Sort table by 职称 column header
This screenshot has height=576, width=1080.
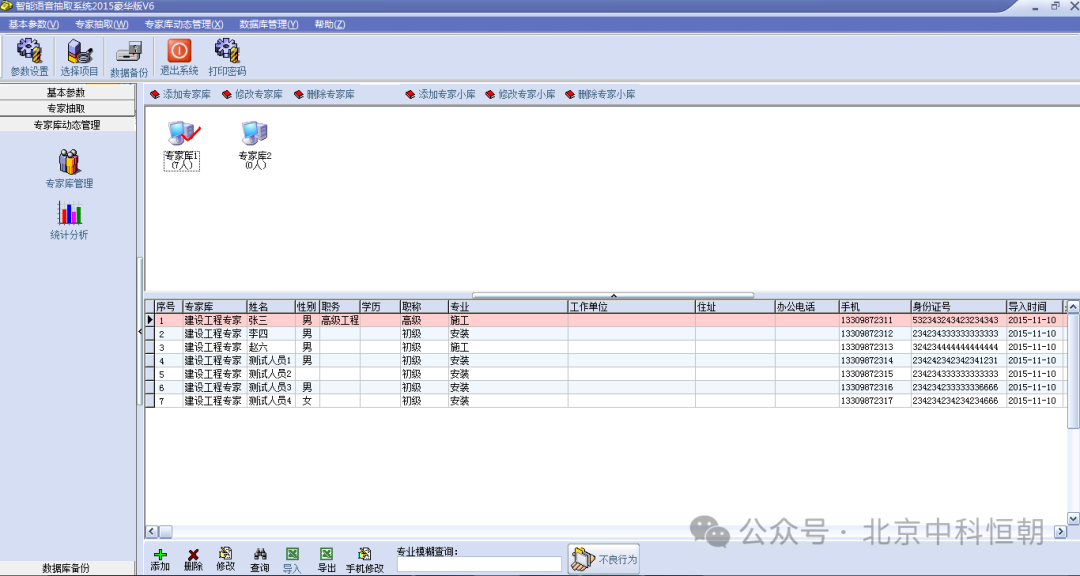pyautogui.click(x=424, y=307)
